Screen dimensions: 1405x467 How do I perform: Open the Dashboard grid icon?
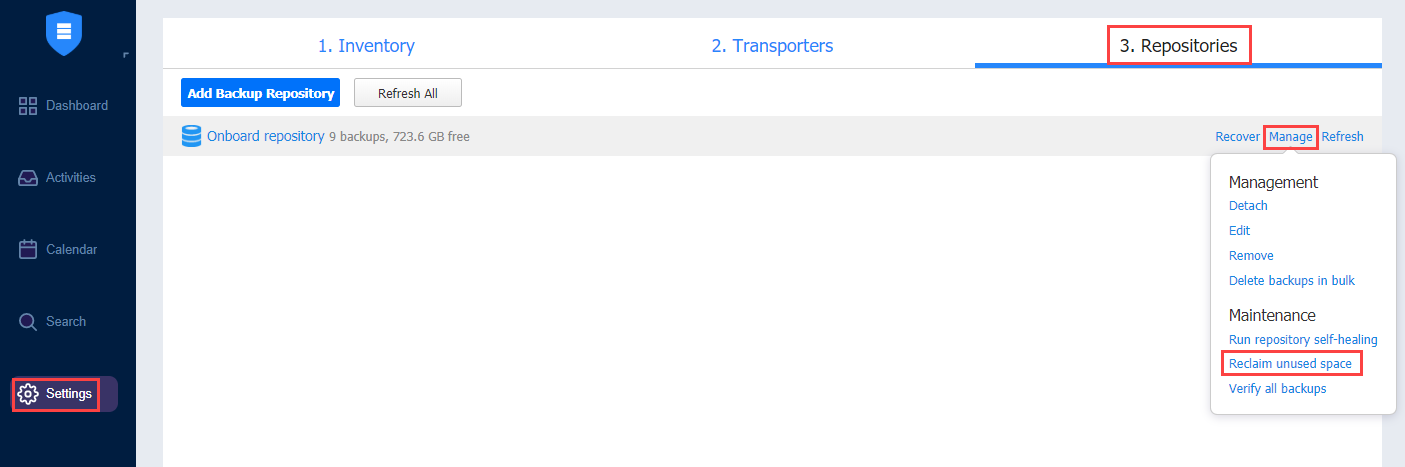(28, 106)
